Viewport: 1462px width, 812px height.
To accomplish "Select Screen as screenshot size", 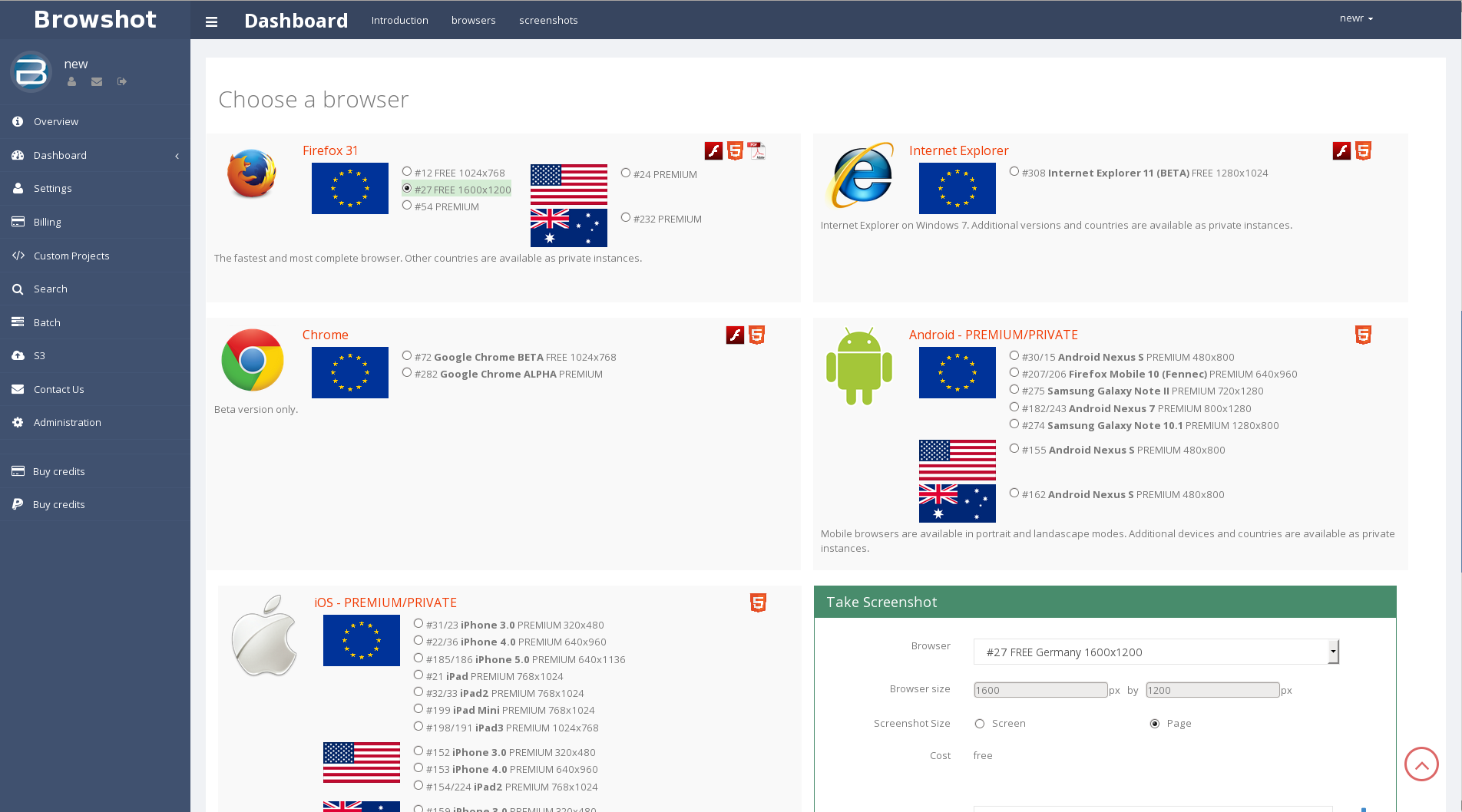I will (980, 724).
